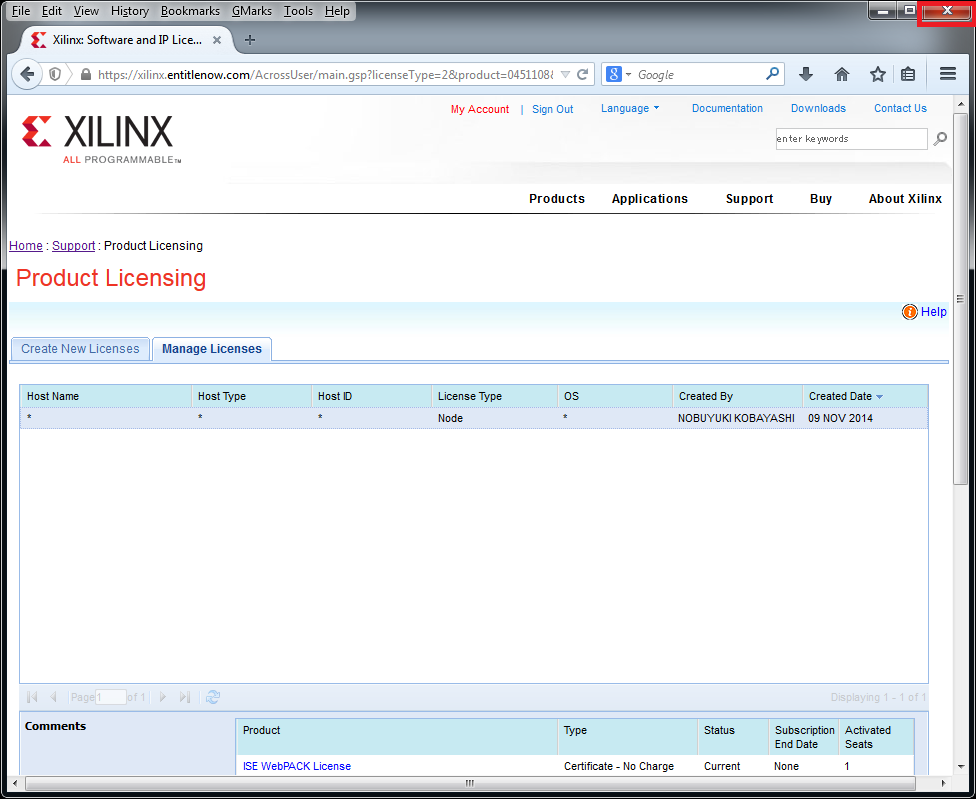Image resolution: width=976 pixels, height=799 pixels.
Task: Open the Firefox downloads arrow icon
Action: click(806, 74)
